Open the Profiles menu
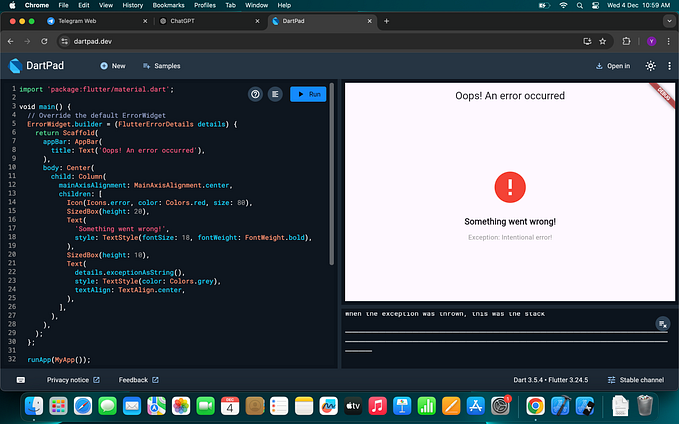The width and height of the screenshot is (679, 424). pos(205,5)
